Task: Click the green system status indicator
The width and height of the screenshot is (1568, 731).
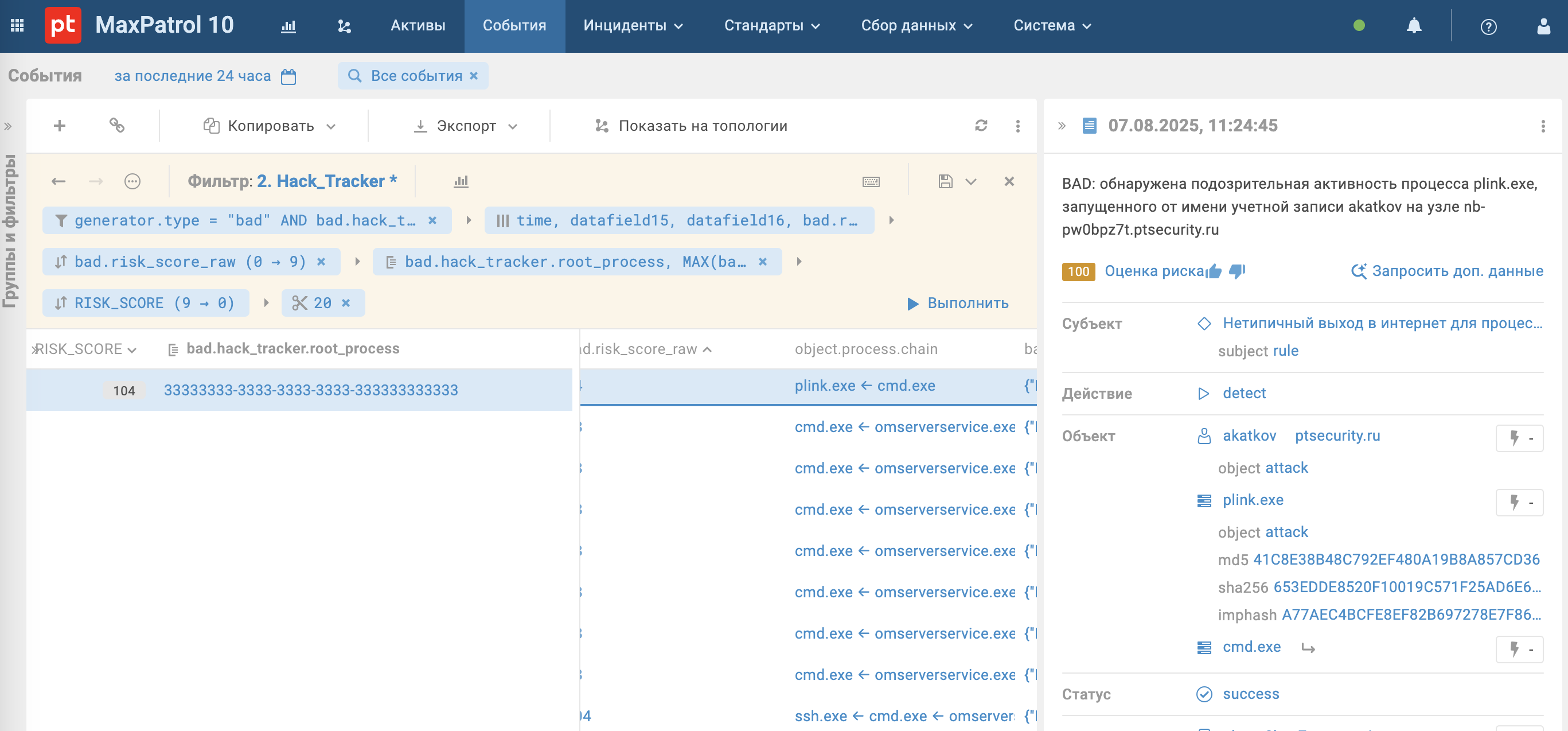Action: 1359,26
